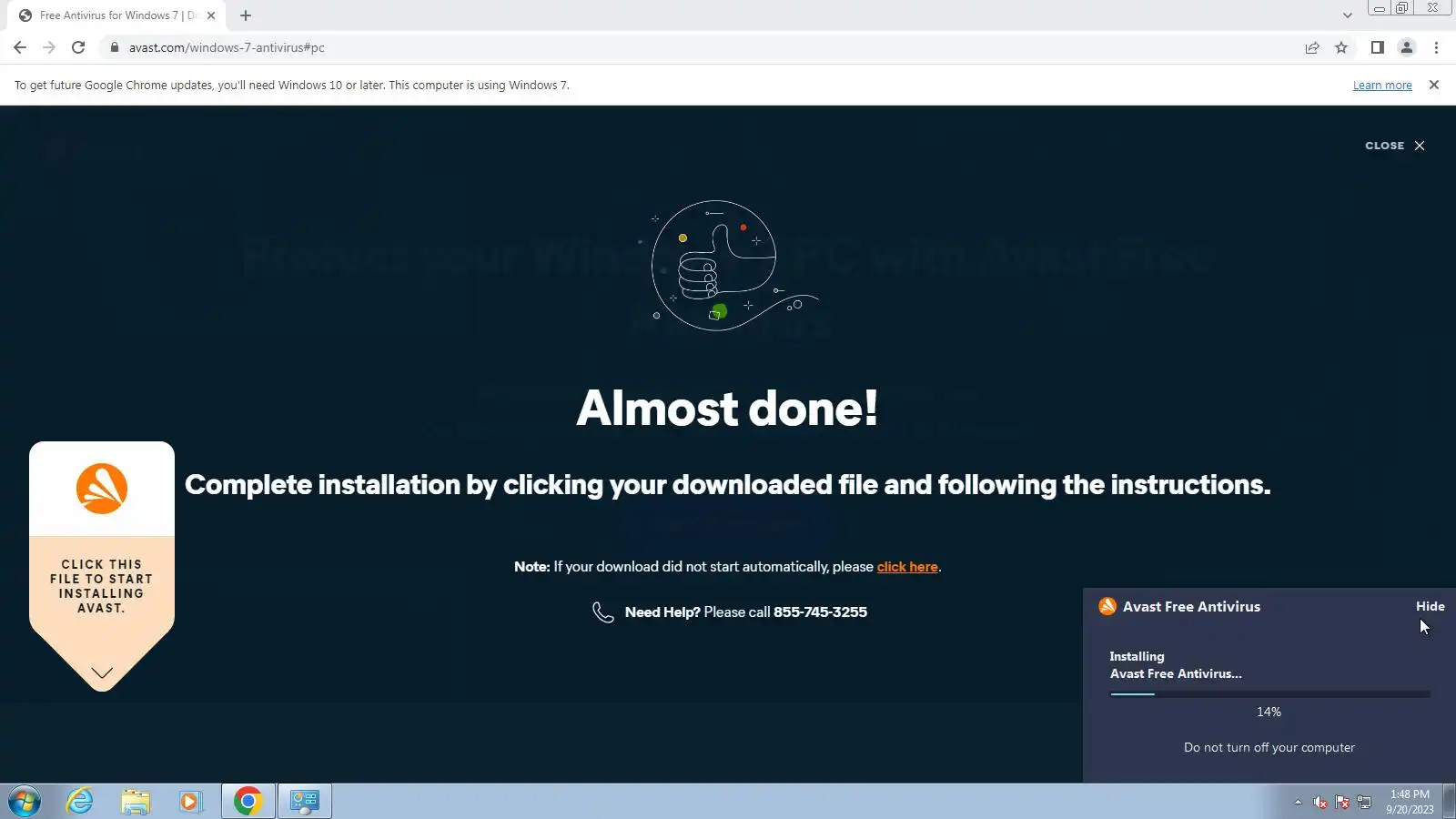The height and width of the screenshot is (819, 1456).
Task: Bookmark this tab with the star
Action: tap(1341, 47)
